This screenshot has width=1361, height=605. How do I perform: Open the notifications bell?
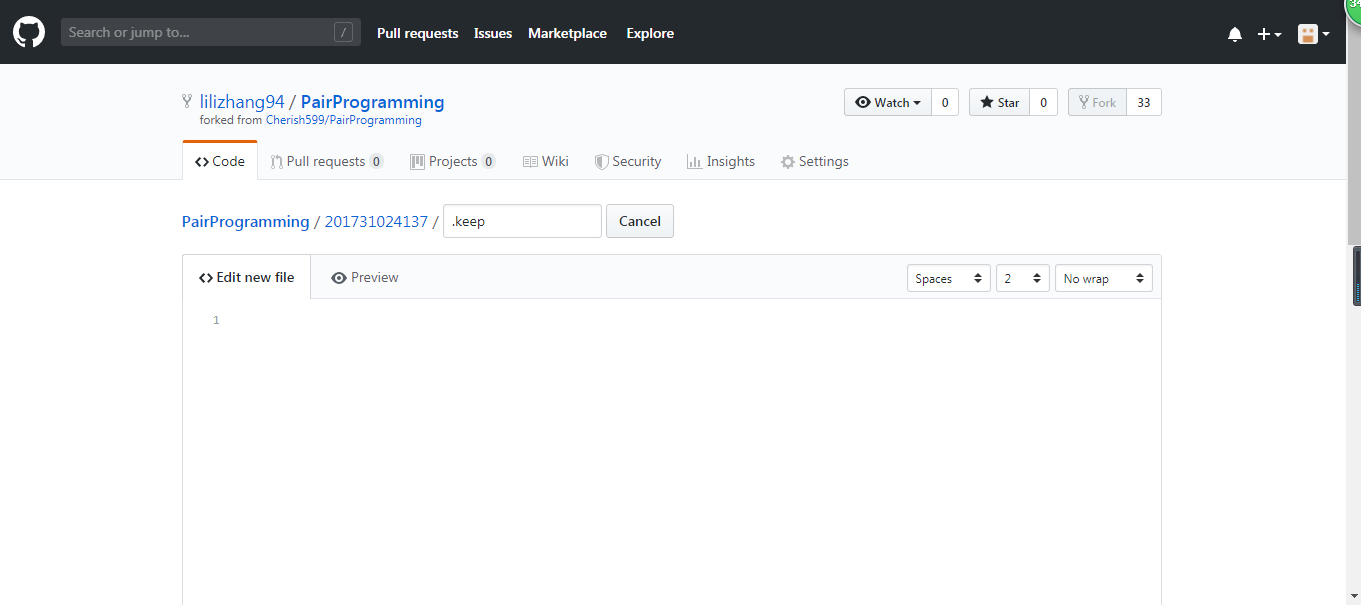[1235, 34]
